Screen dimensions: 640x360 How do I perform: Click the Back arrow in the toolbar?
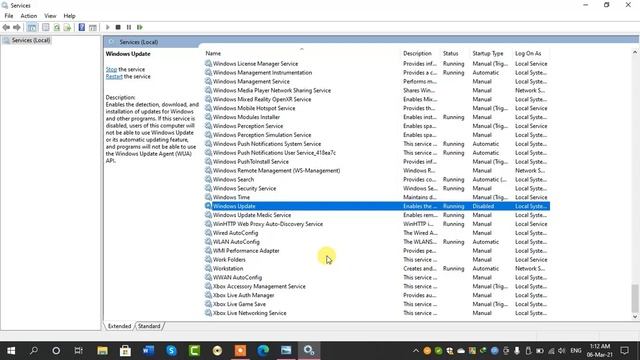[6, 27]
